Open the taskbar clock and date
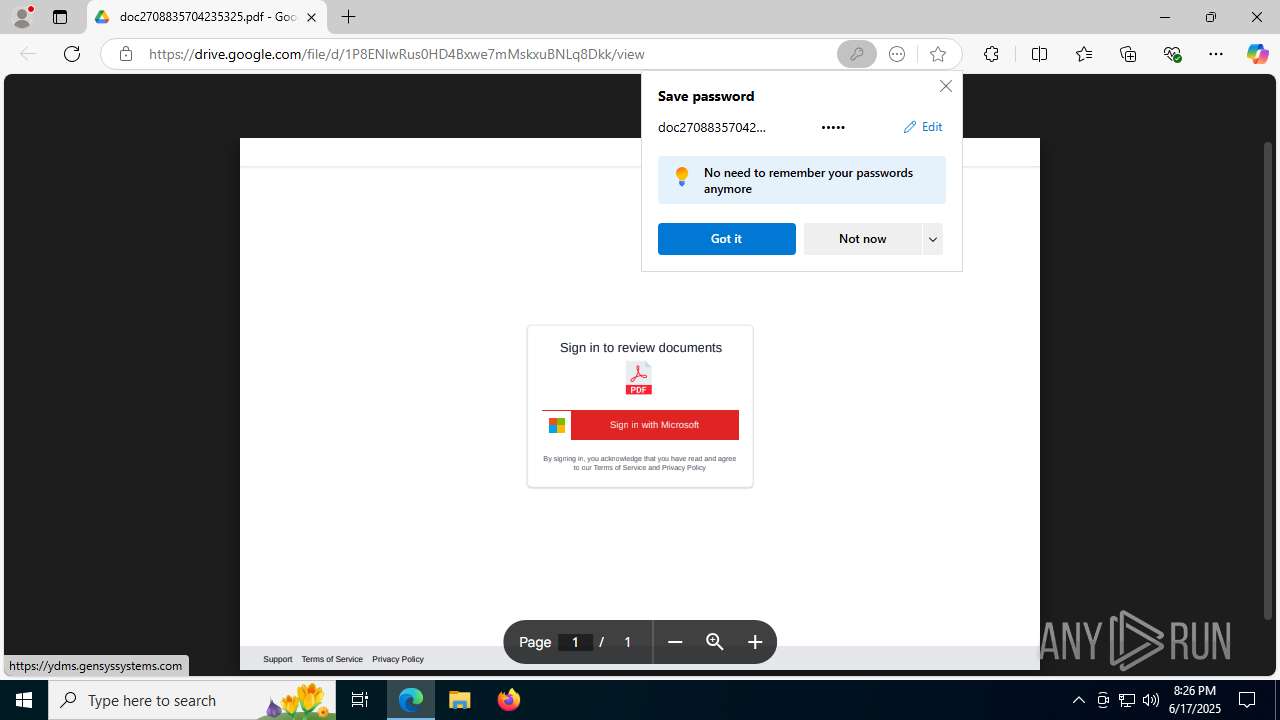The image size is (1280, 720). 1196,700
